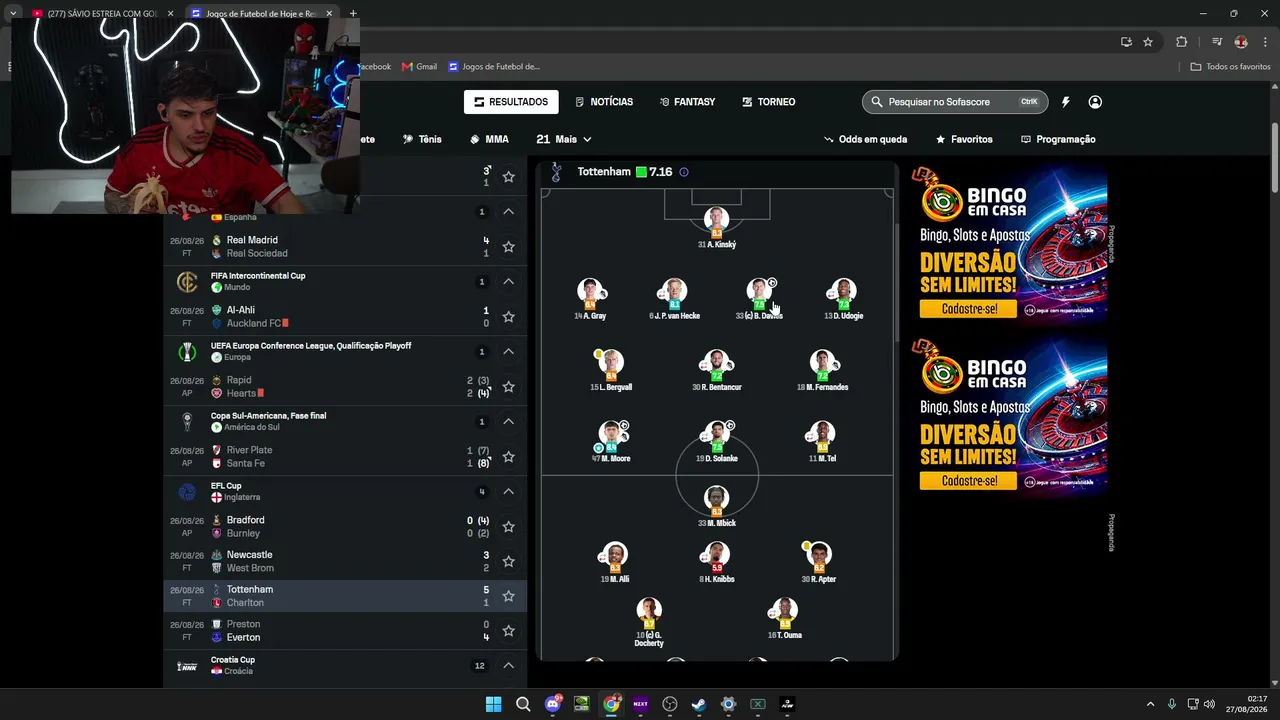Click the info icon next to Tottenham 7.16
This screenshot has height=720, width=1280.
coord(684,172)
